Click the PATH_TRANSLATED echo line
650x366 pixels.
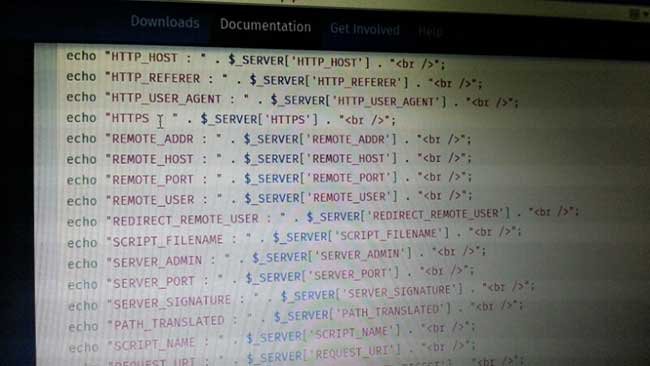[296, 317]
